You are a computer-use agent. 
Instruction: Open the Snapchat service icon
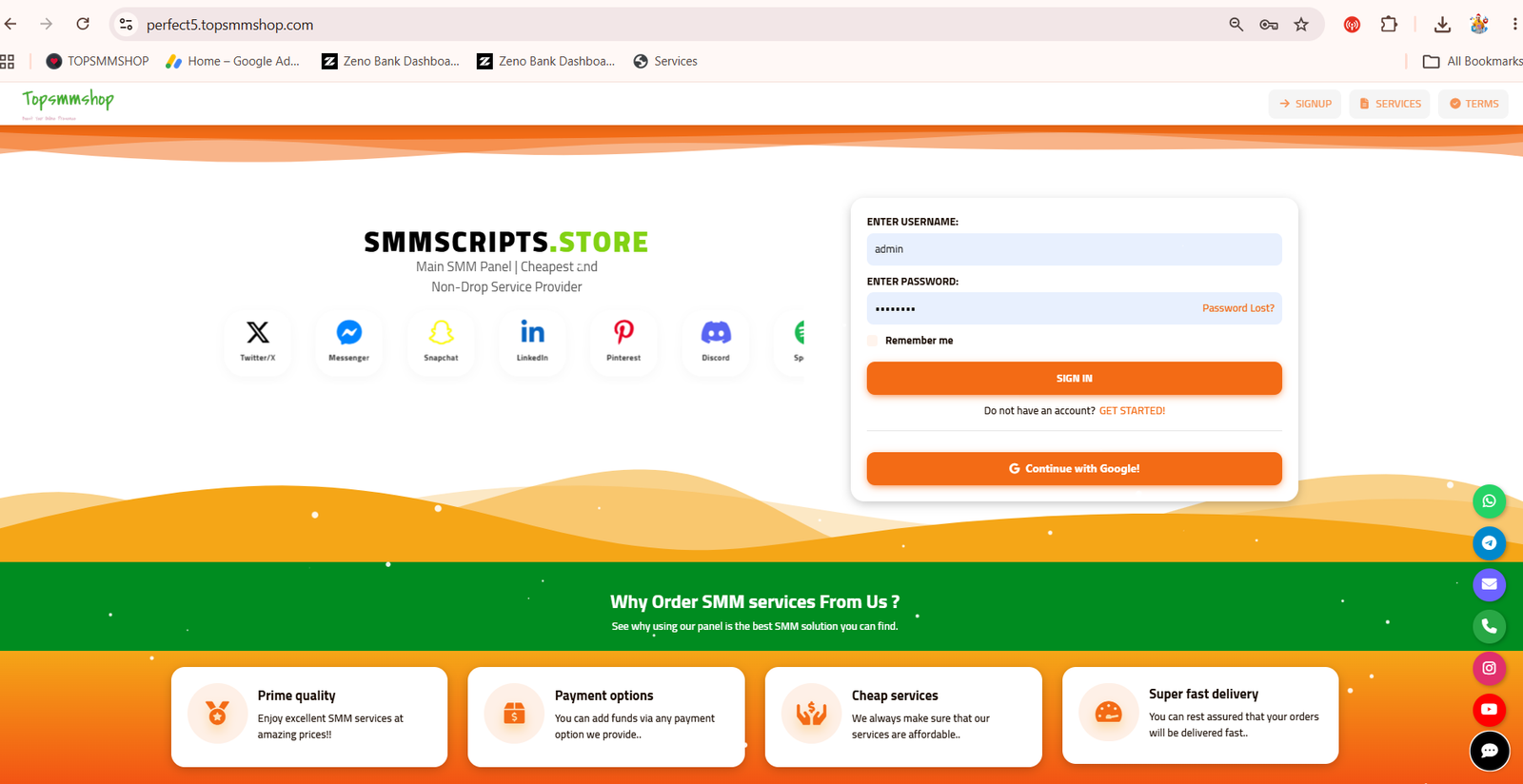441,342
